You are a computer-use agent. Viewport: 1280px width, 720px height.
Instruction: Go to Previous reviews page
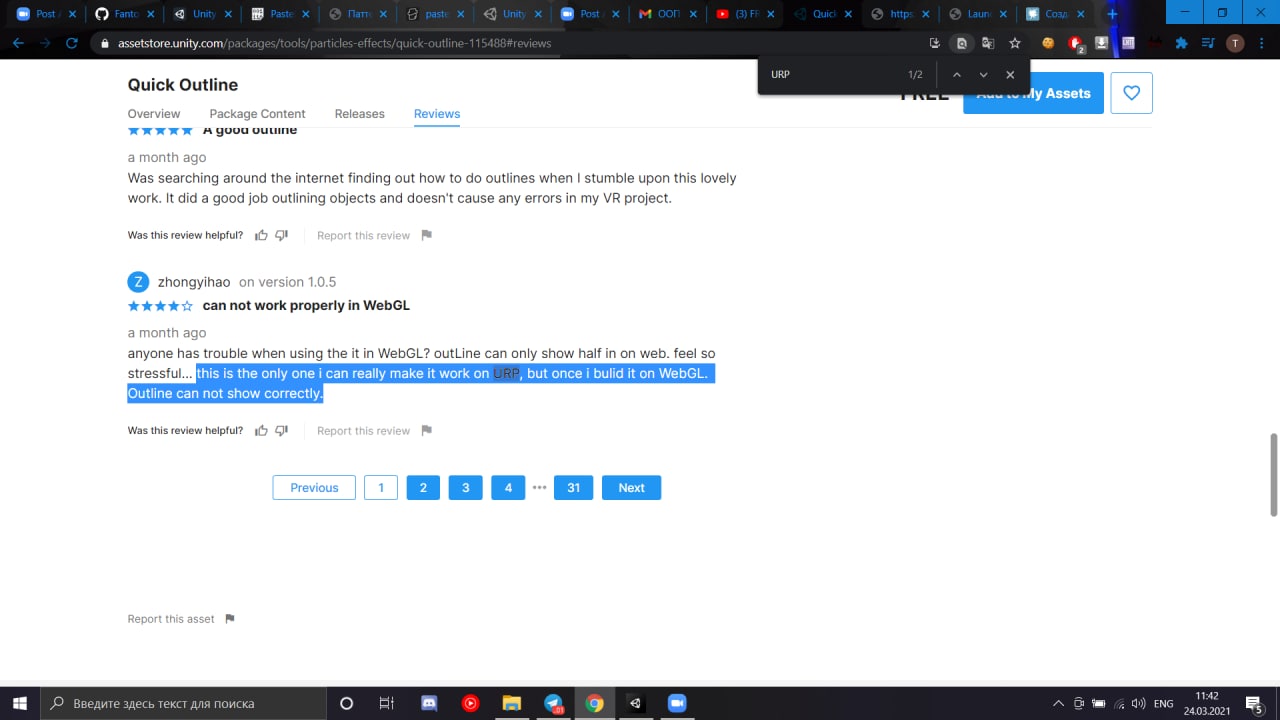[x=314, y=488]
